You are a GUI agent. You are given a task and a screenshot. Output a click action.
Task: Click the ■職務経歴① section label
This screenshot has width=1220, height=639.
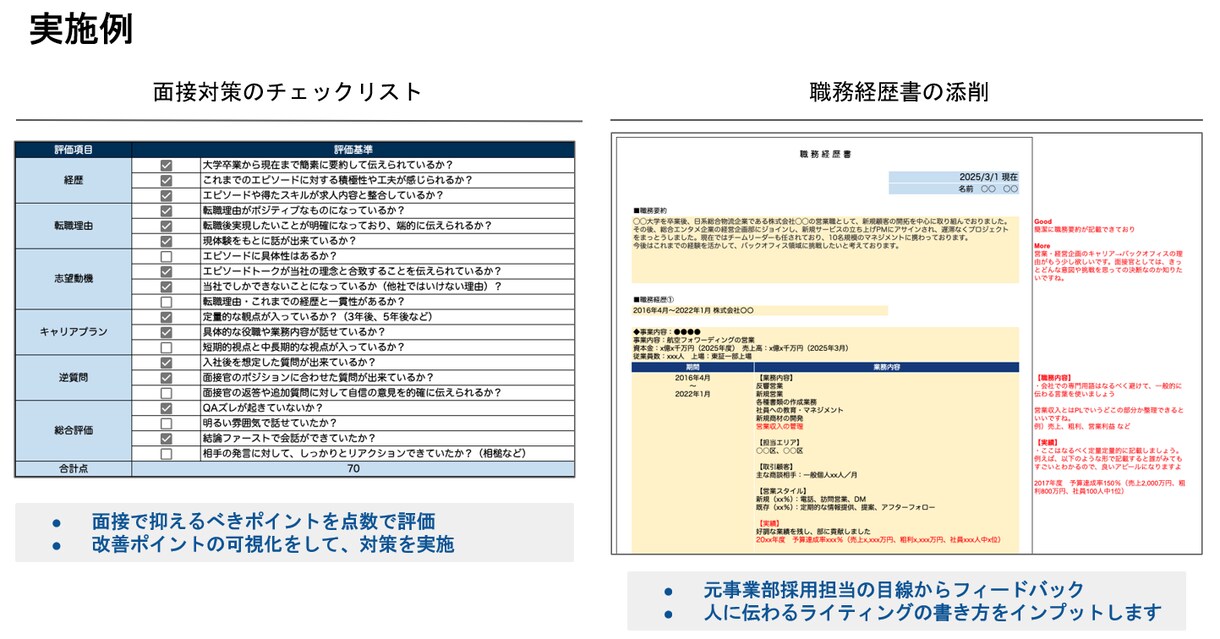655,299
